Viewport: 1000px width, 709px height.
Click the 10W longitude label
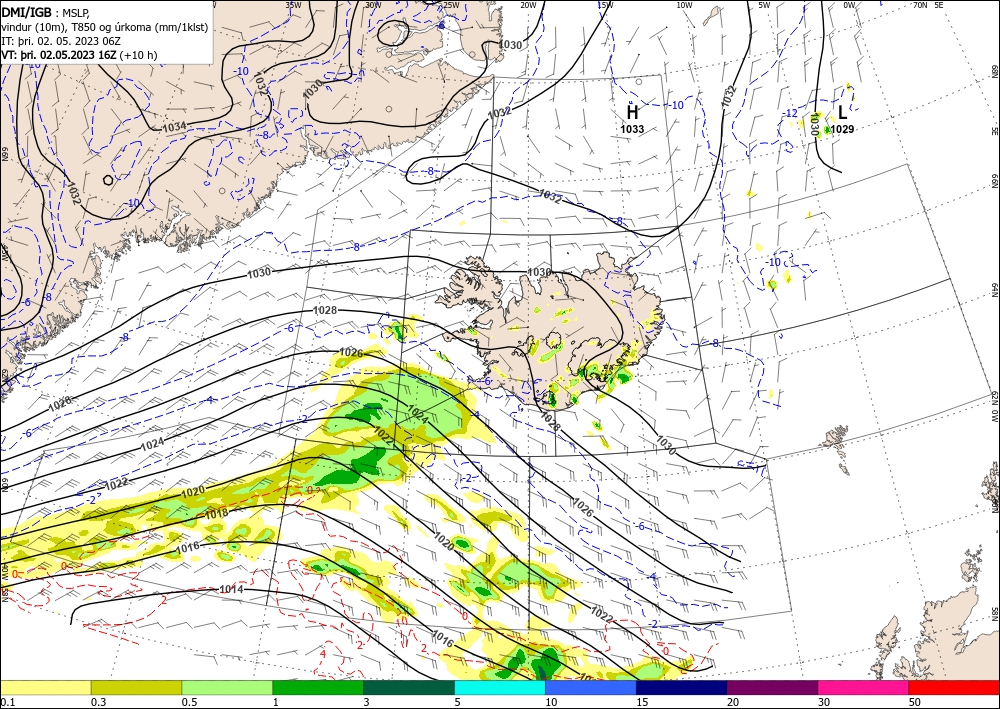coord(684,4)
